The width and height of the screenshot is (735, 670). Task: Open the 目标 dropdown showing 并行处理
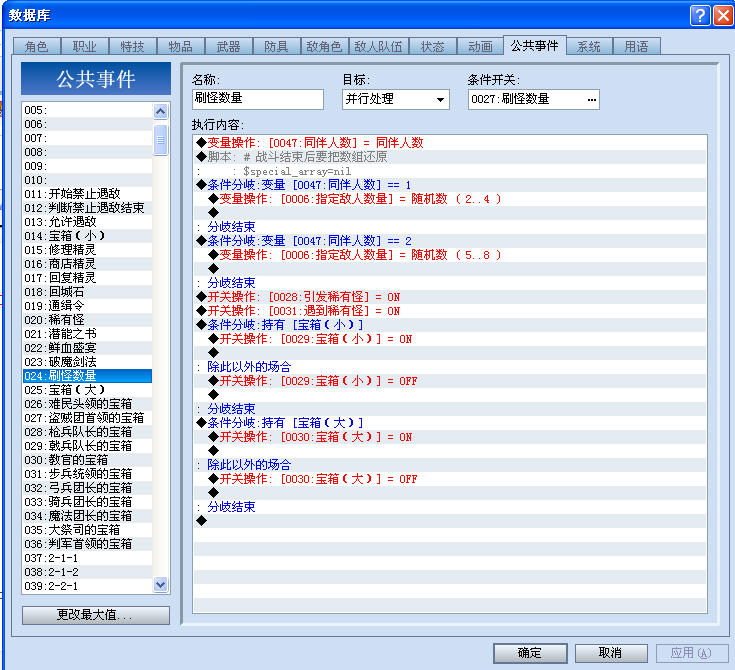396,99
